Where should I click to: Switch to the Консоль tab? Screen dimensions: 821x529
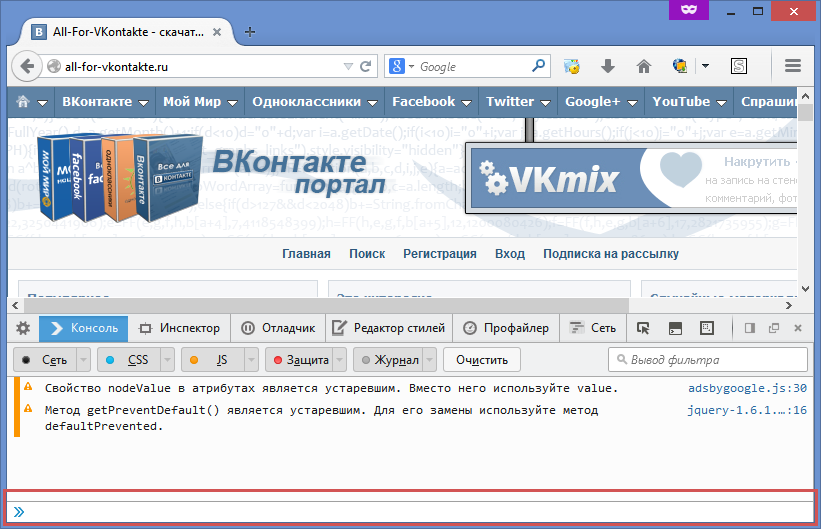click(x=84, y=328)
